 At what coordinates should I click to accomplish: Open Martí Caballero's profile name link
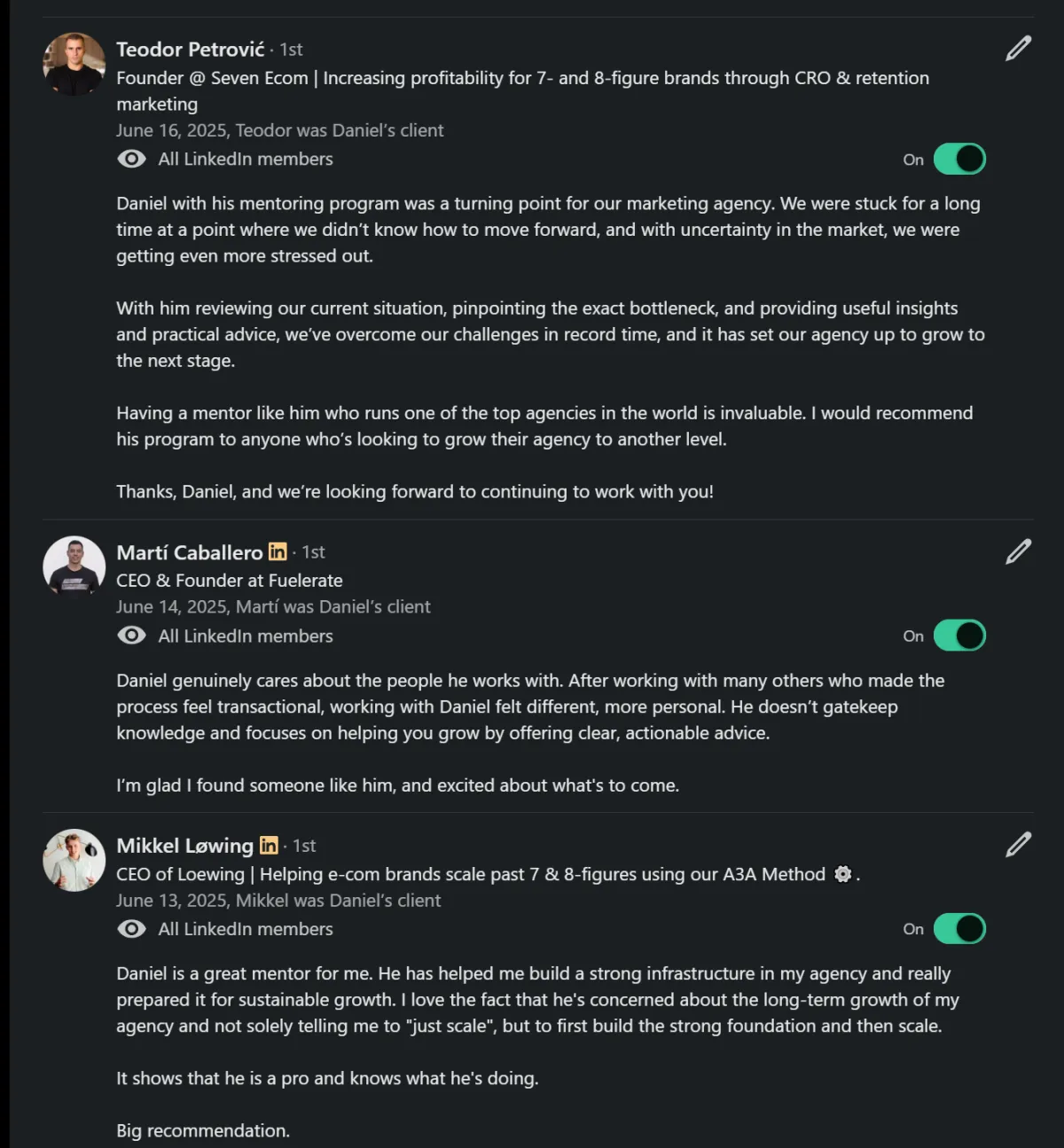[x=189, y=552]
